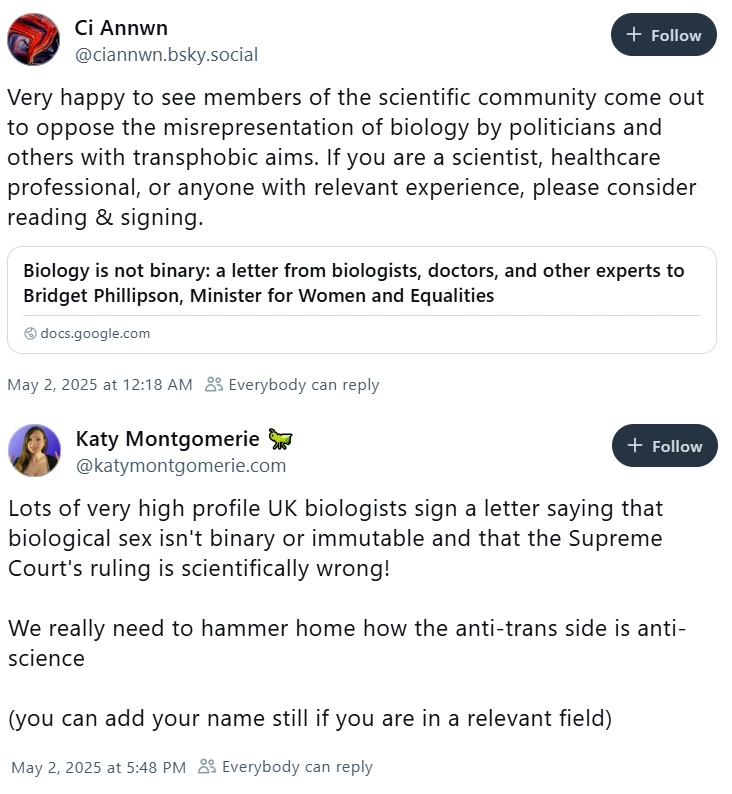Follow the Katy Montgomerie account
This screenshot has width=732, height=794.
[x=665, y=446]
